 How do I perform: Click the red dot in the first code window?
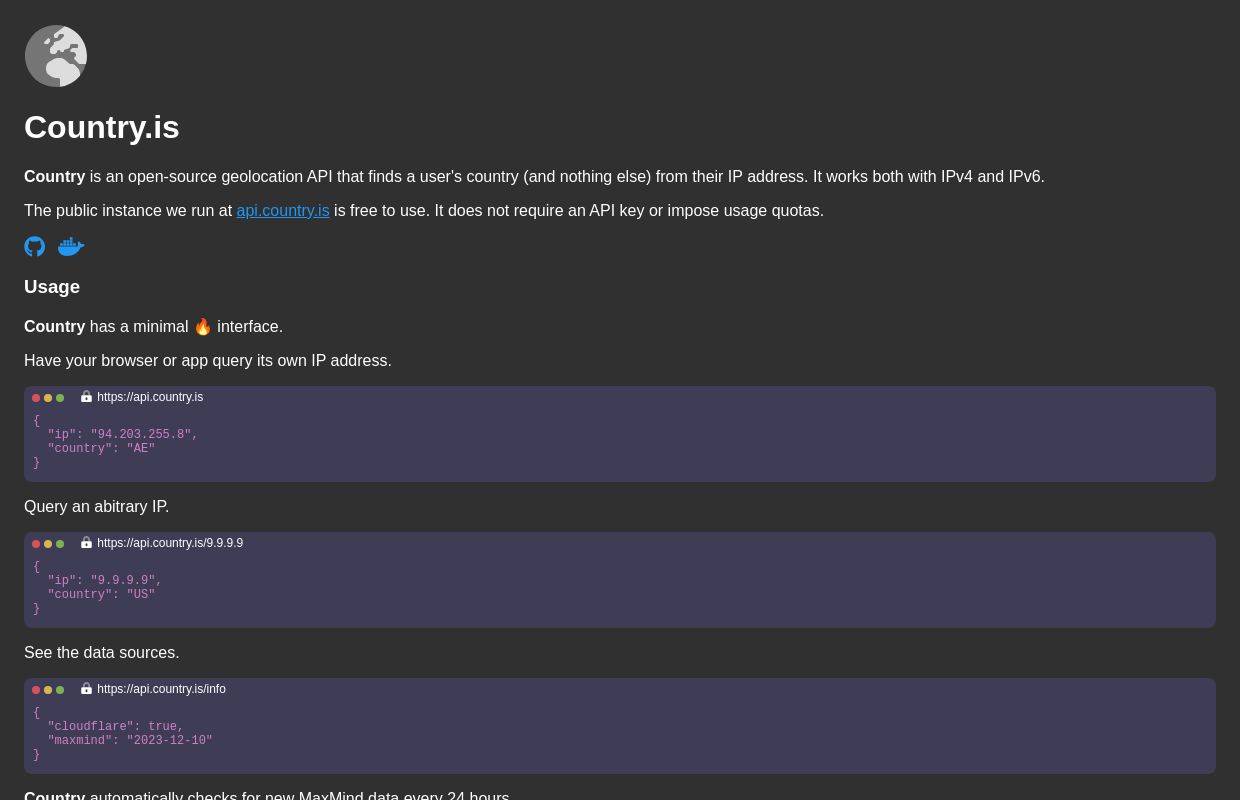pos(36,398)
